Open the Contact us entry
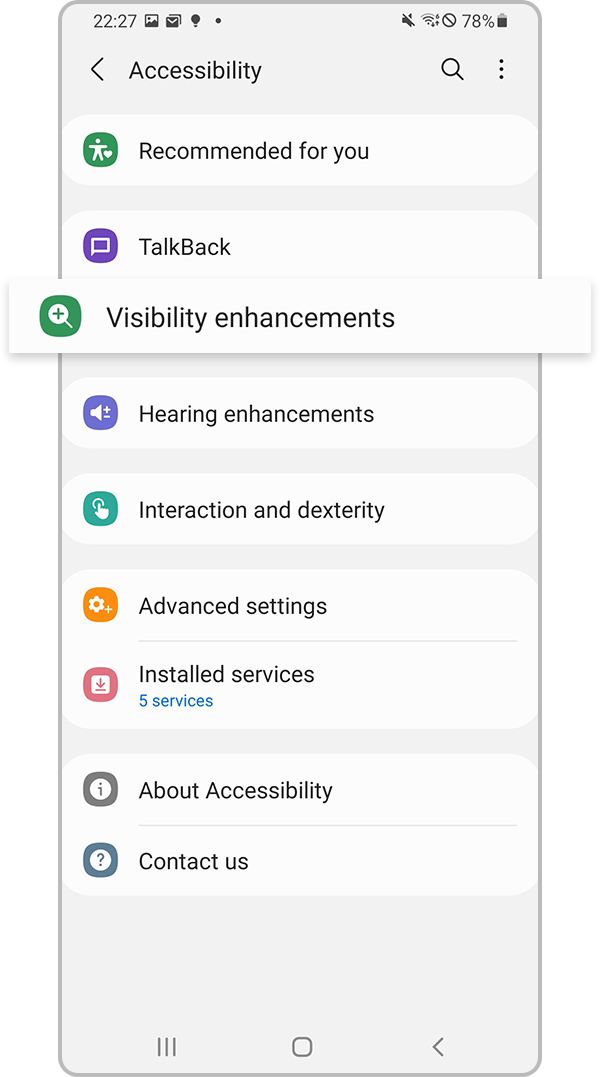Screen dimensions: 600x1077 194,861
